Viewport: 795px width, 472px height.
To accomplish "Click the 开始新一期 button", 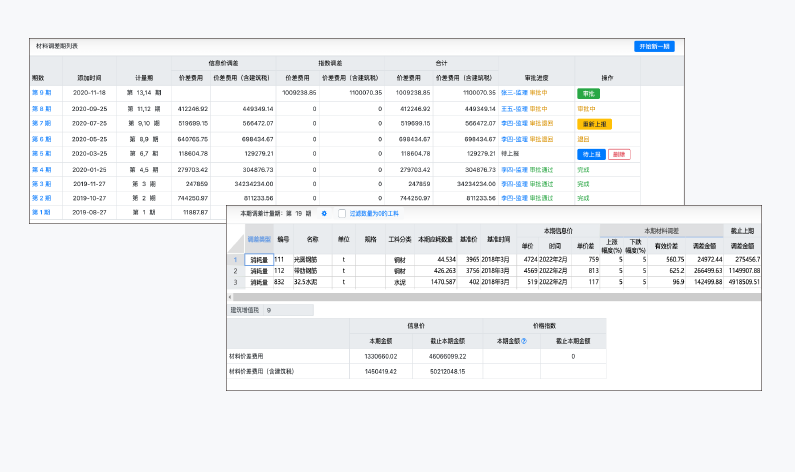I will point(654,46).
